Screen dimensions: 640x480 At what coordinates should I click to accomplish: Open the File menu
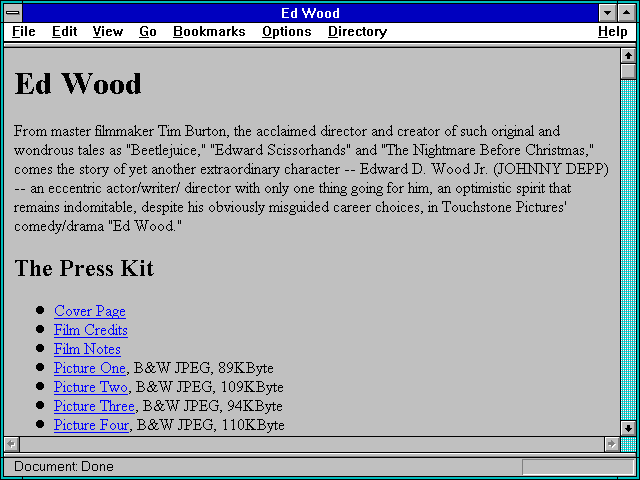pyautogui.click(x=24, y=31)
